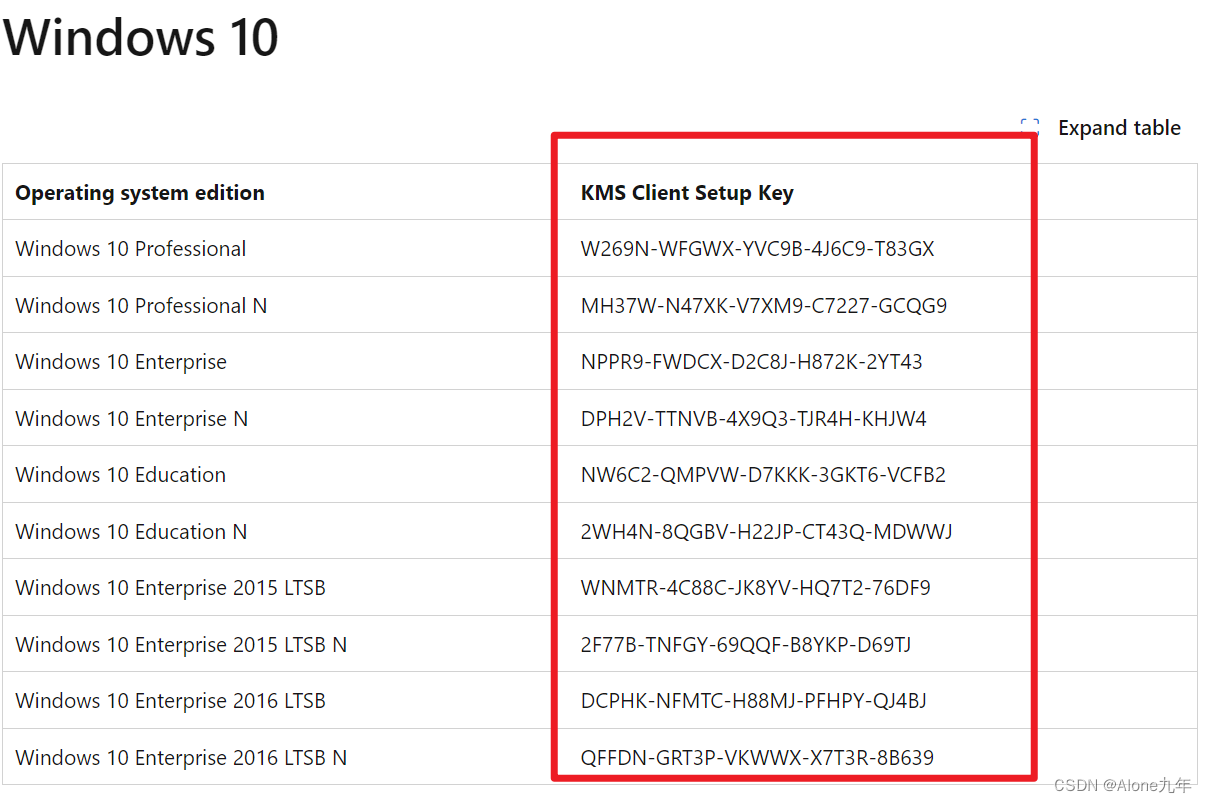Image resolution: width=1207 pixels, height=803 pixels.
Task: Click key 2F77B-TNFGY-69QQF-B8YKP-D69TJ
Action: (x=746, y=645)
